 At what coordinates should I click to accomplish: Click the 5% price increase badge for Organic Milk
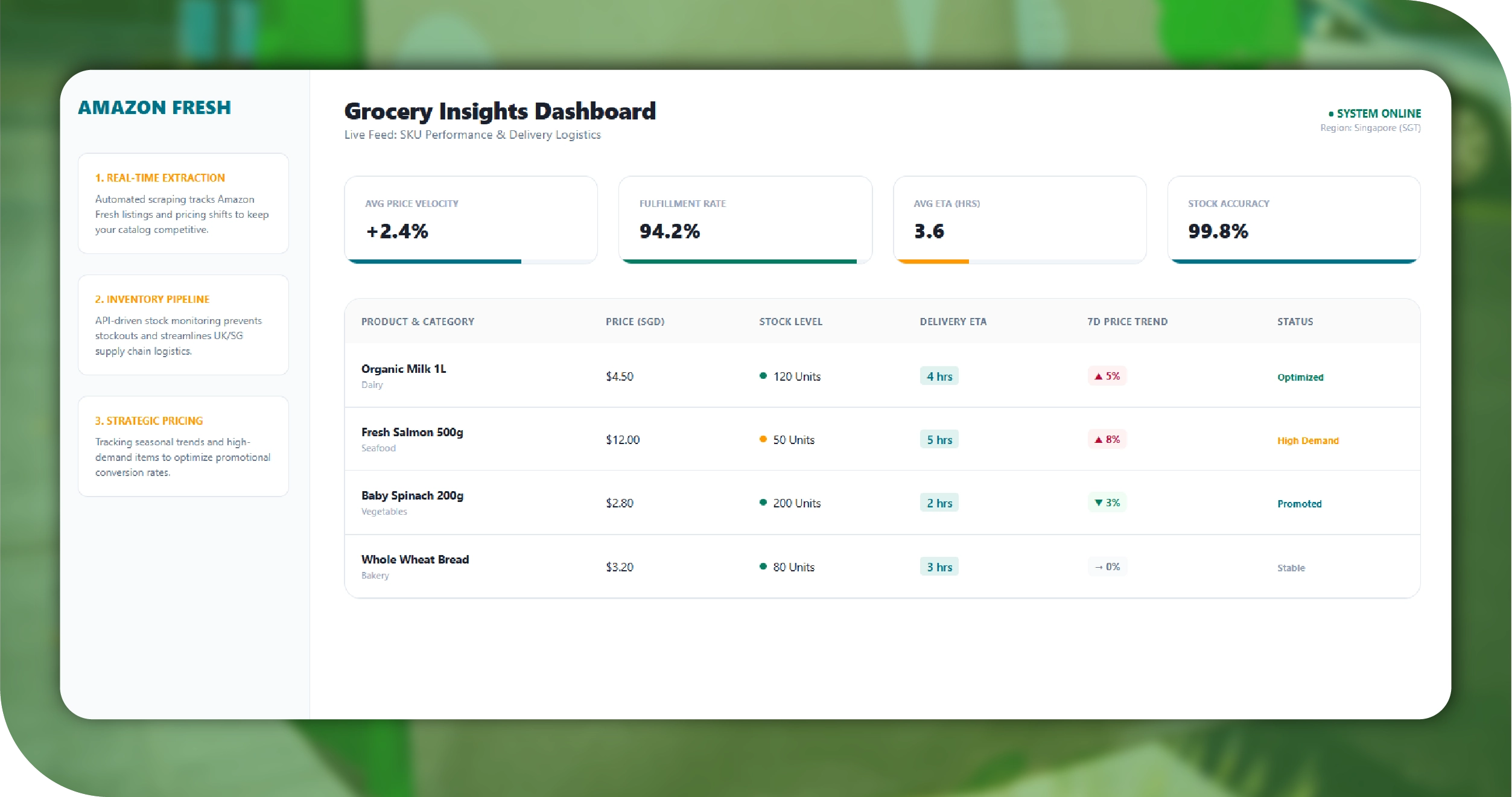1107,376
